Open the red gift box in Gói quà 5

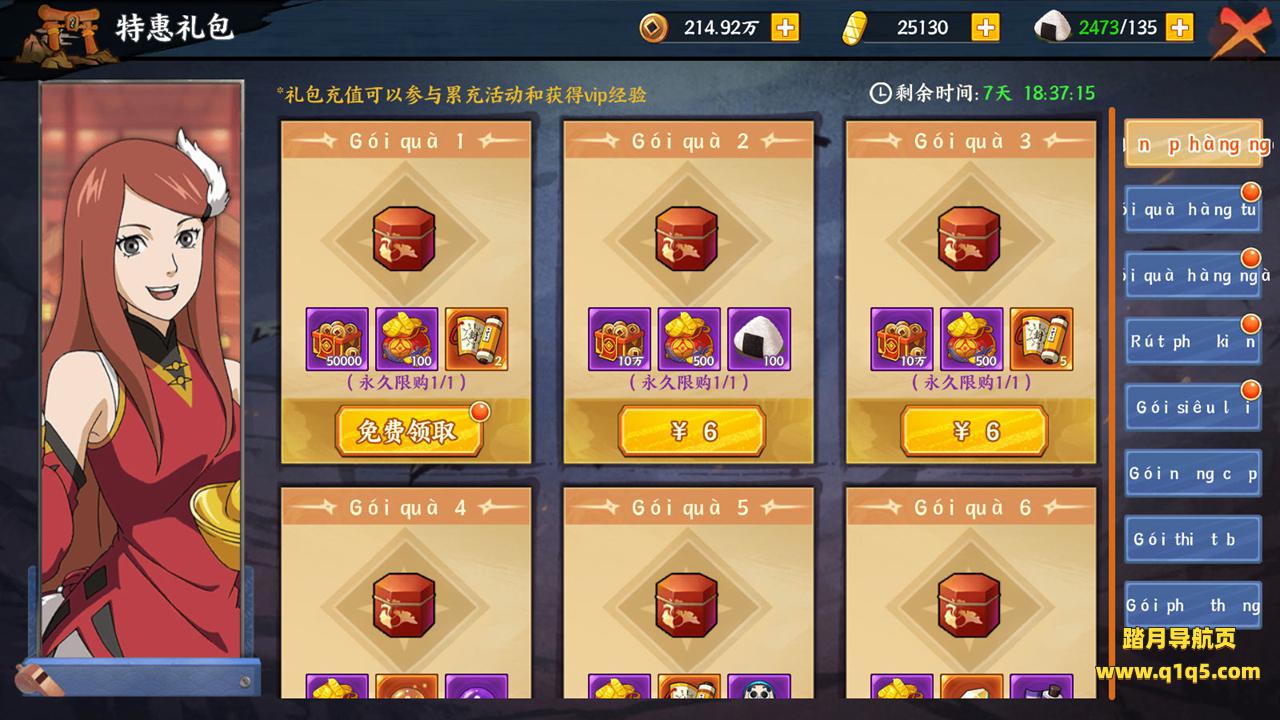point(687,605)
